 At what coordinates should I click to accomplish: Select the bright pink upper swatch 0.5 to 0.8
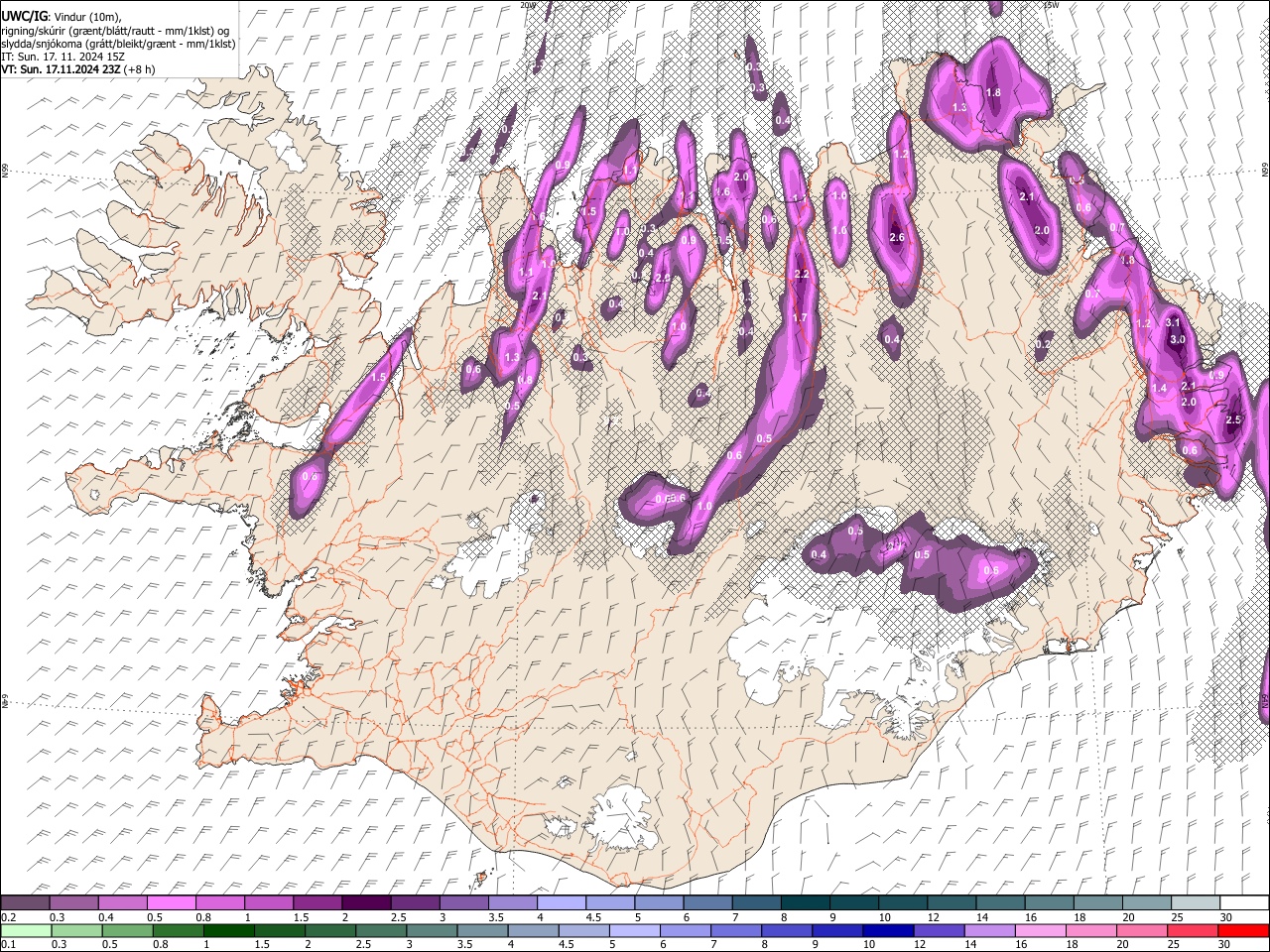coord(171,903)
